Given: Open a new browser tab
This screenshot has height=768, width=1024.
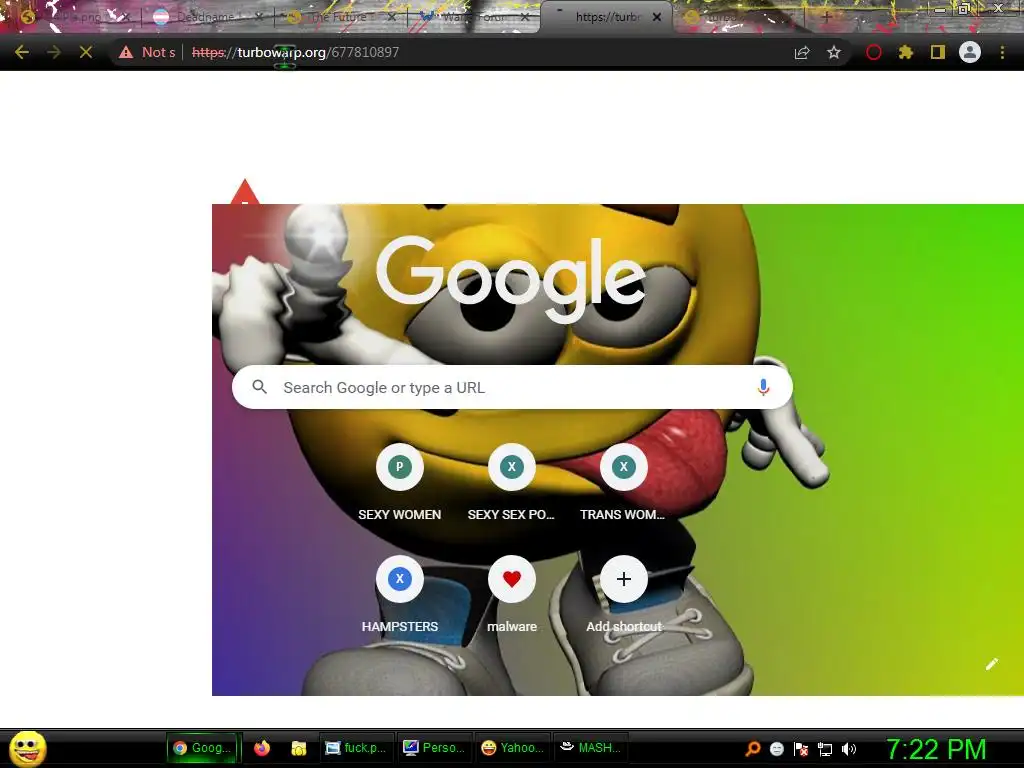Looking at the screenshot, I should coord(826,17).
